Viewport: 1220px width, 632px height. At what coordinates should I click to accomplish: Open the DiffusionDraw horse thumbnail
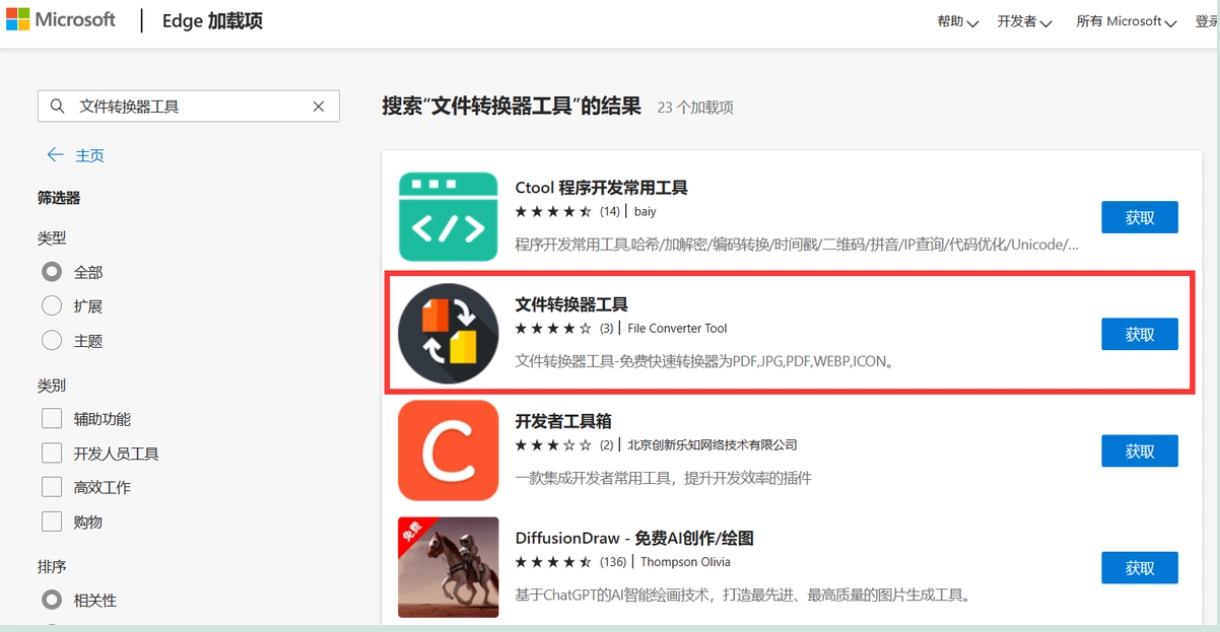[x=448, y=567]
